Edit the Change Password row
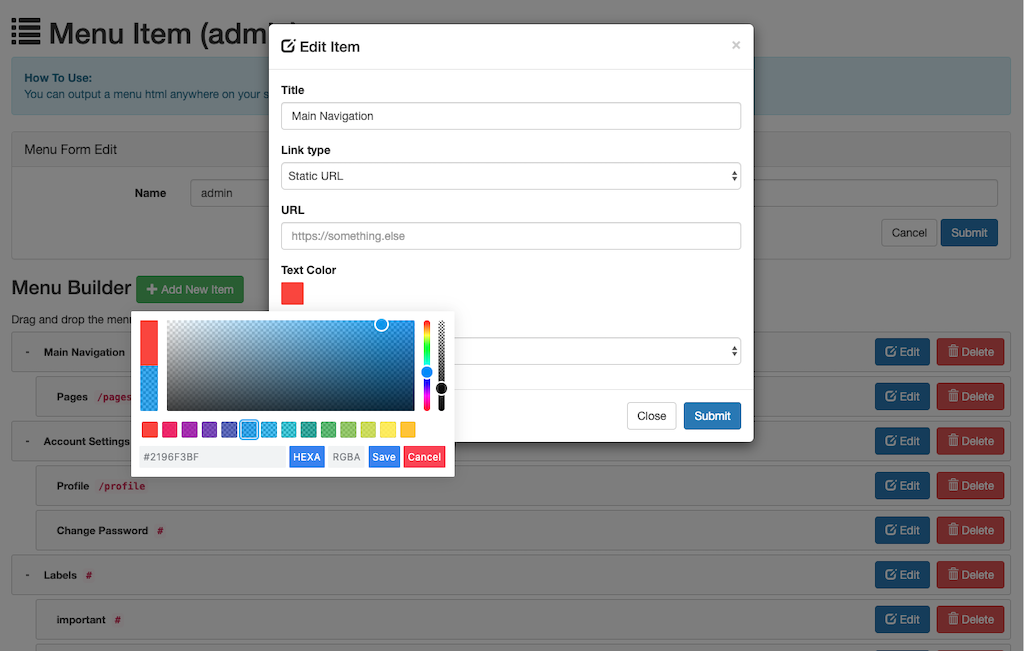This screenshot has height=651, width=1024. (902, 530)
